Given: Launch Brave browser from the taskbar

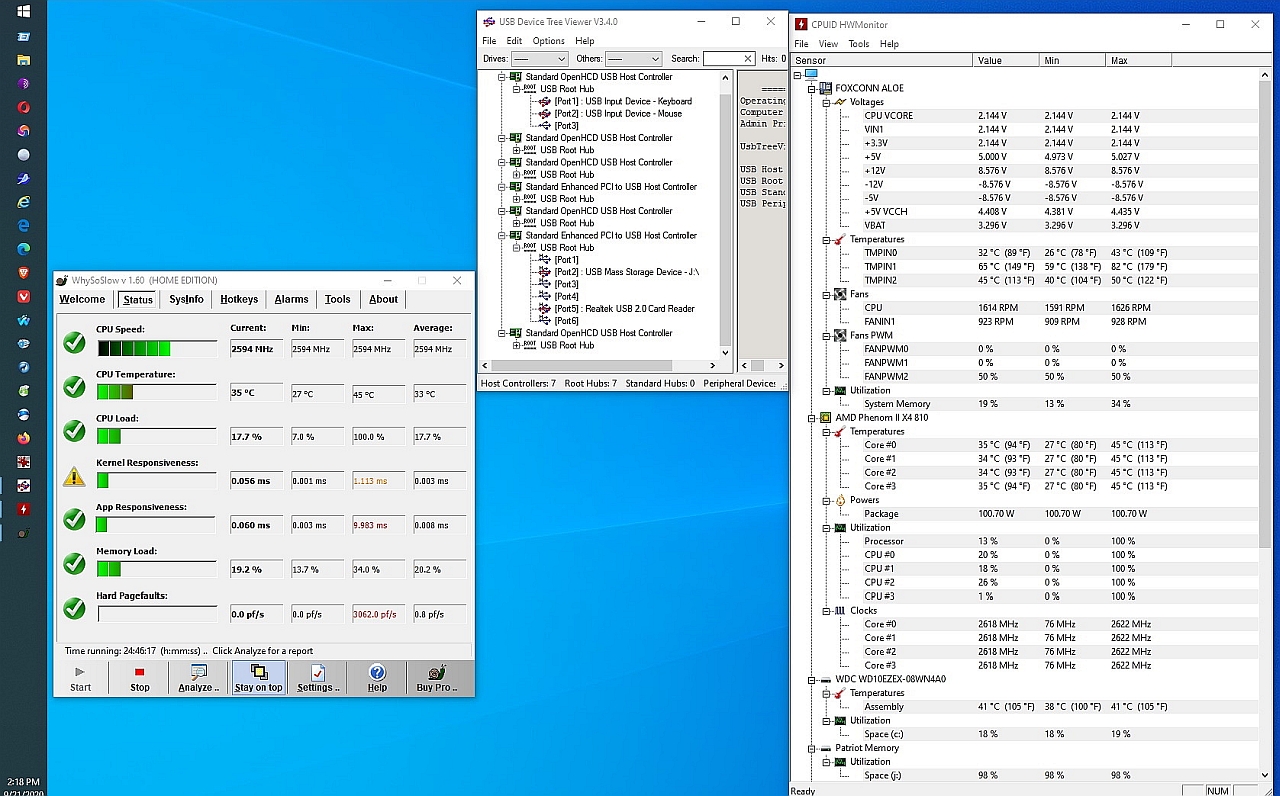Looking at the screenshot, I should pos(23,272).
